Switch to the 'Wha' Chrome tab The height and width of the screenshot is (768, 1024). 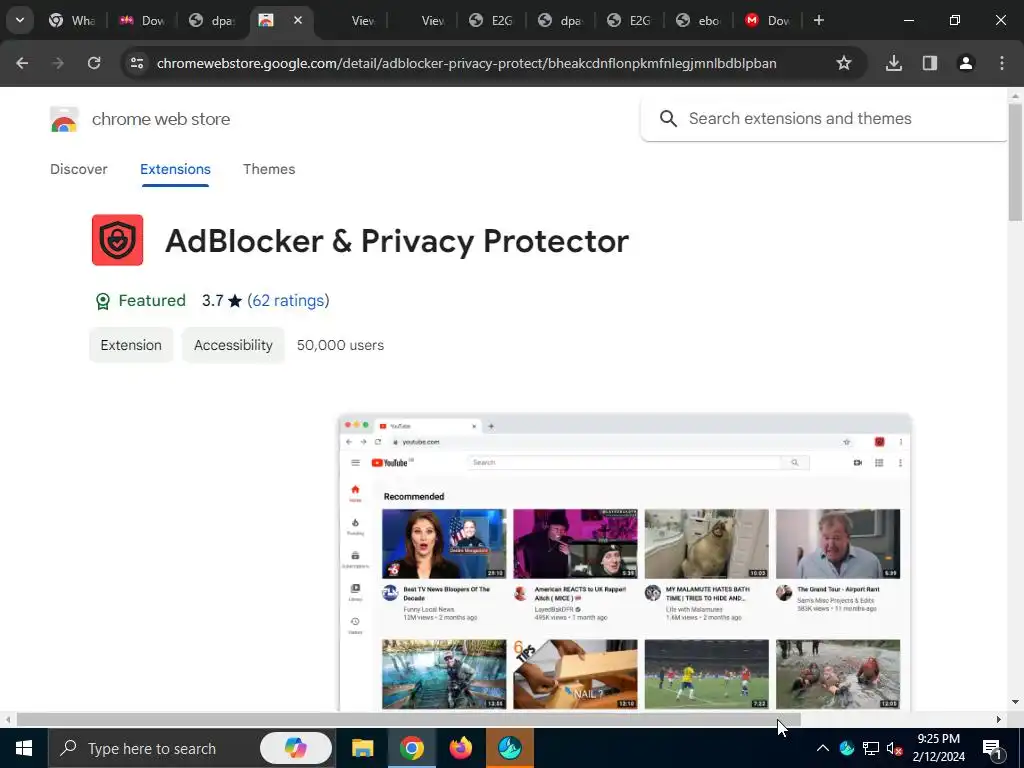point(72,20)
